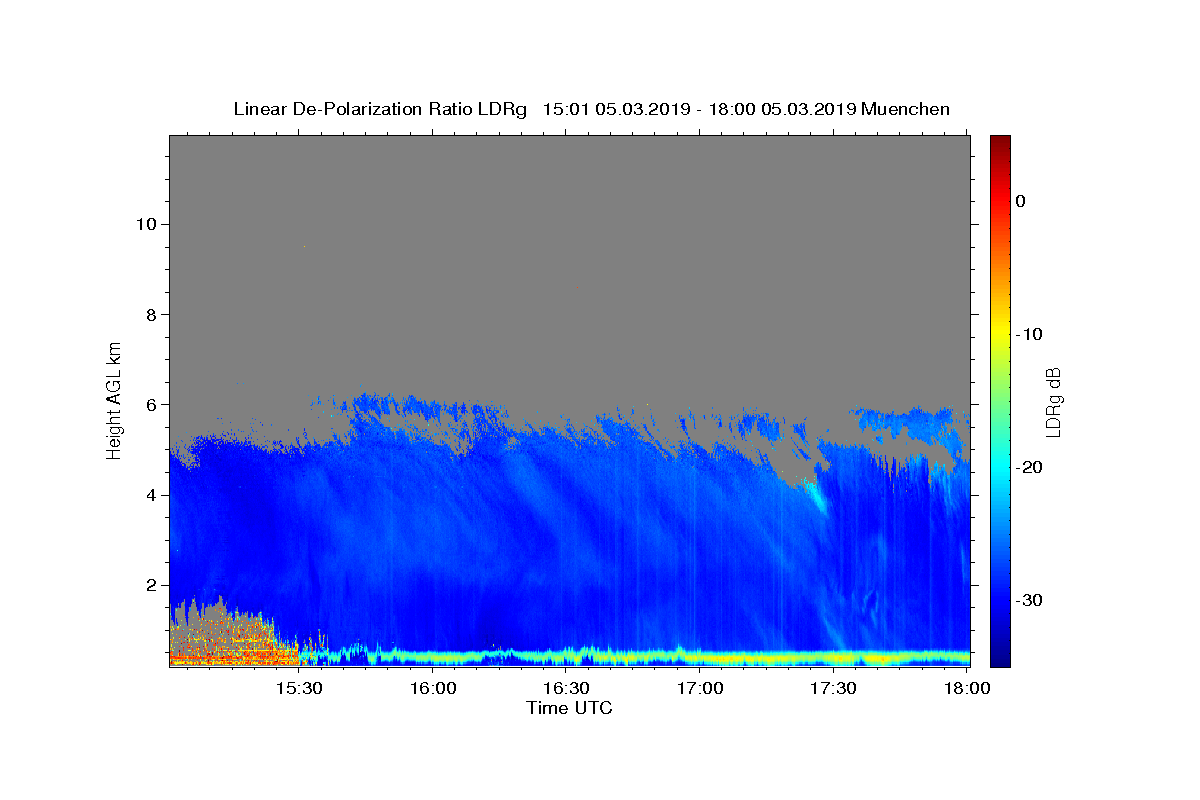
Task: Click the colorbar -10 label
Action: (x=1029, y=334)
